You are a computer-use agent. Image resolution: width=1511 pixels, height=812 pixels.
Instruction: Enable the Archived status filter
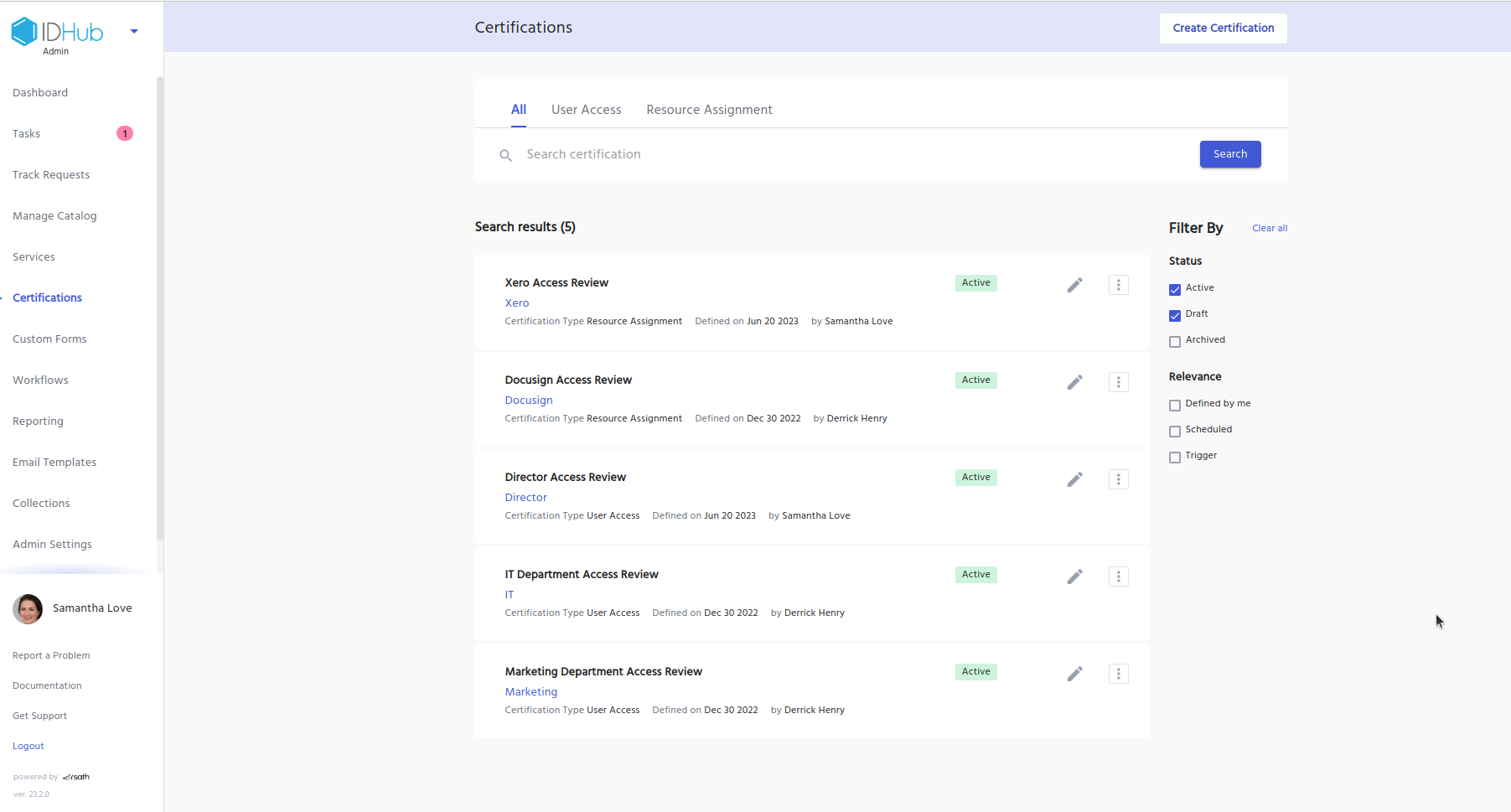[x=1175, y=341]
